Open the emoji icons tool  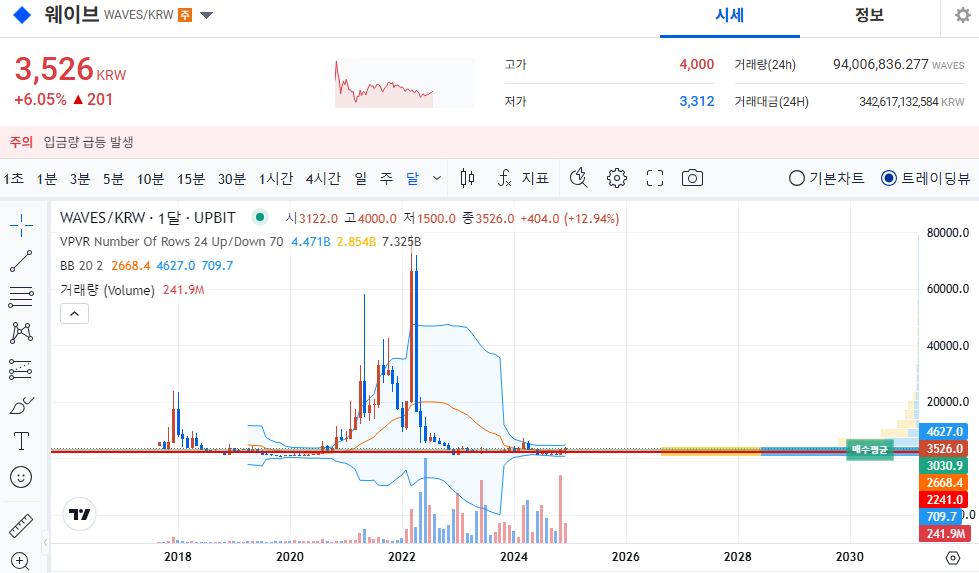(21, 478)
